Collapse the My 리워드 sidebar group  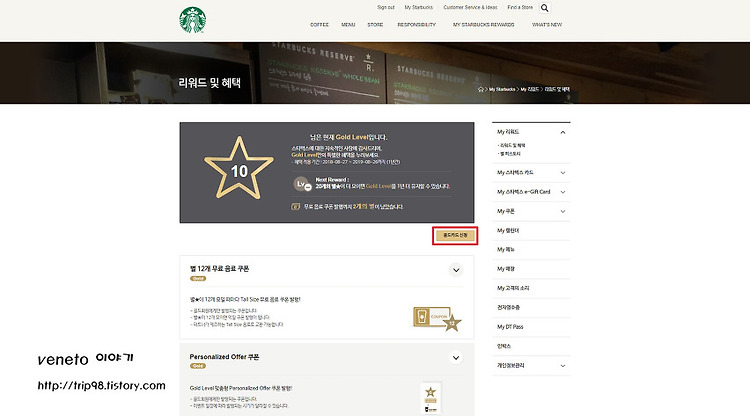563,132
